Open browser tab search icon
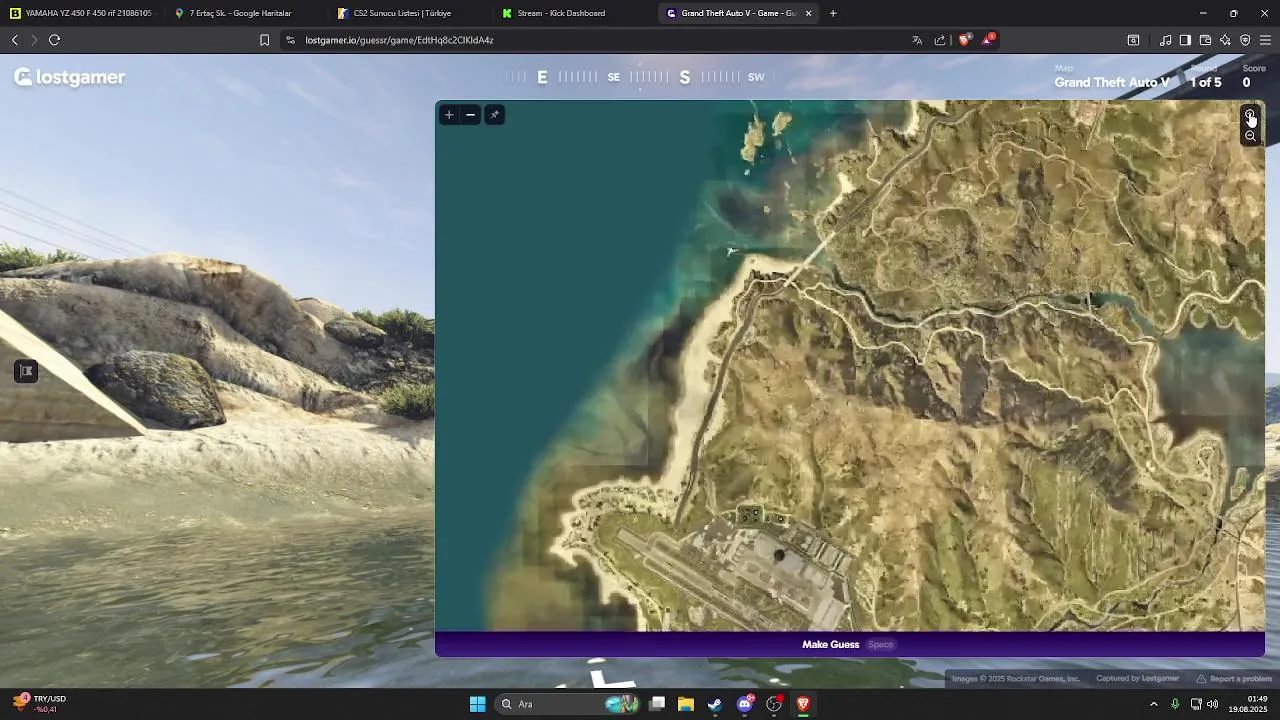Viewport: 1280px width, 720px height. click(1133, 40)
